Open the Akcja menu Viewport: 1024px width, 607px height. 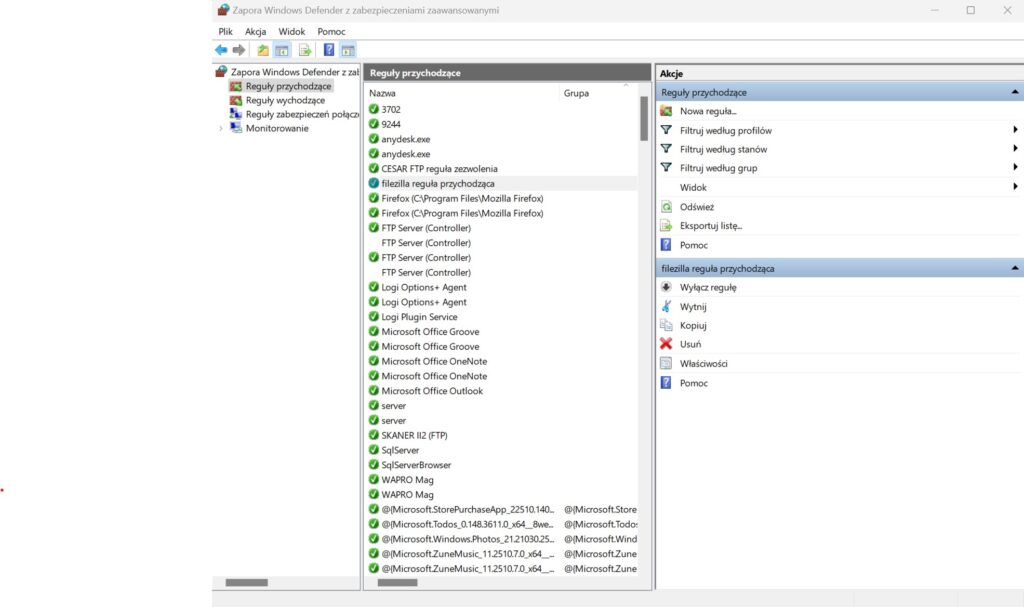coord(255,31)
